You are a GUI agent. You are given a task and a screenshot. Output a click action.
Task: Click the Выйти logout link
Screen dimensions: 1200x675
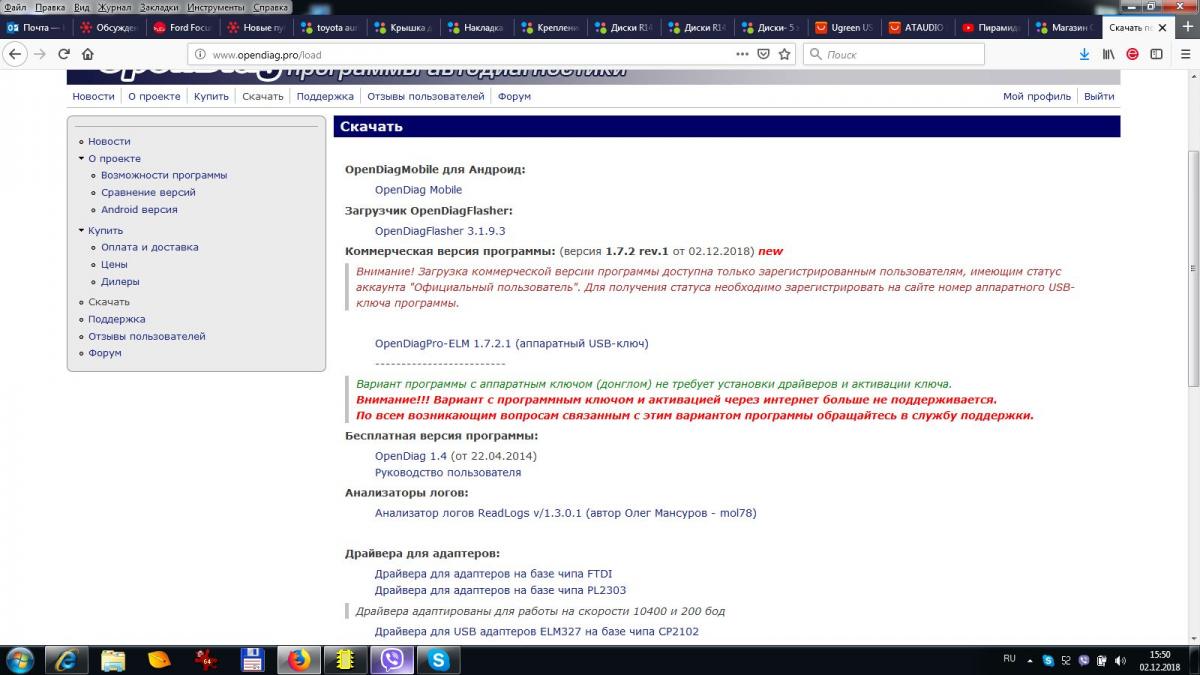click(1099, 96)
